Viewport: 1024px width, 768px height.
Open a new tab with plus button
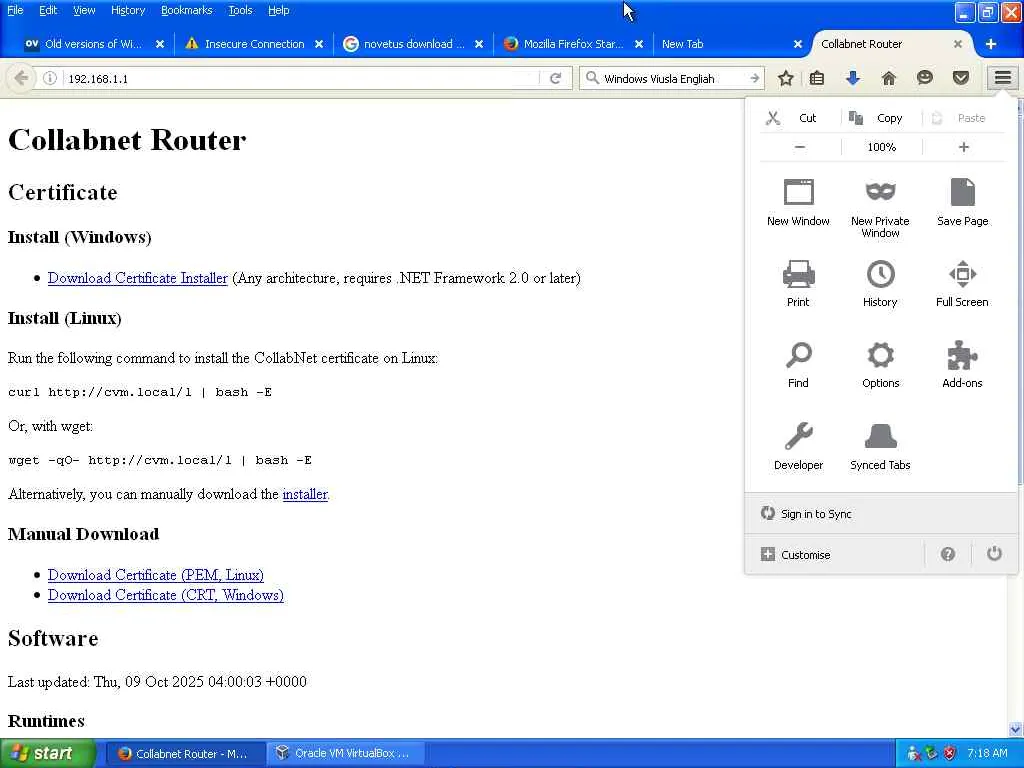pos(991,44)
